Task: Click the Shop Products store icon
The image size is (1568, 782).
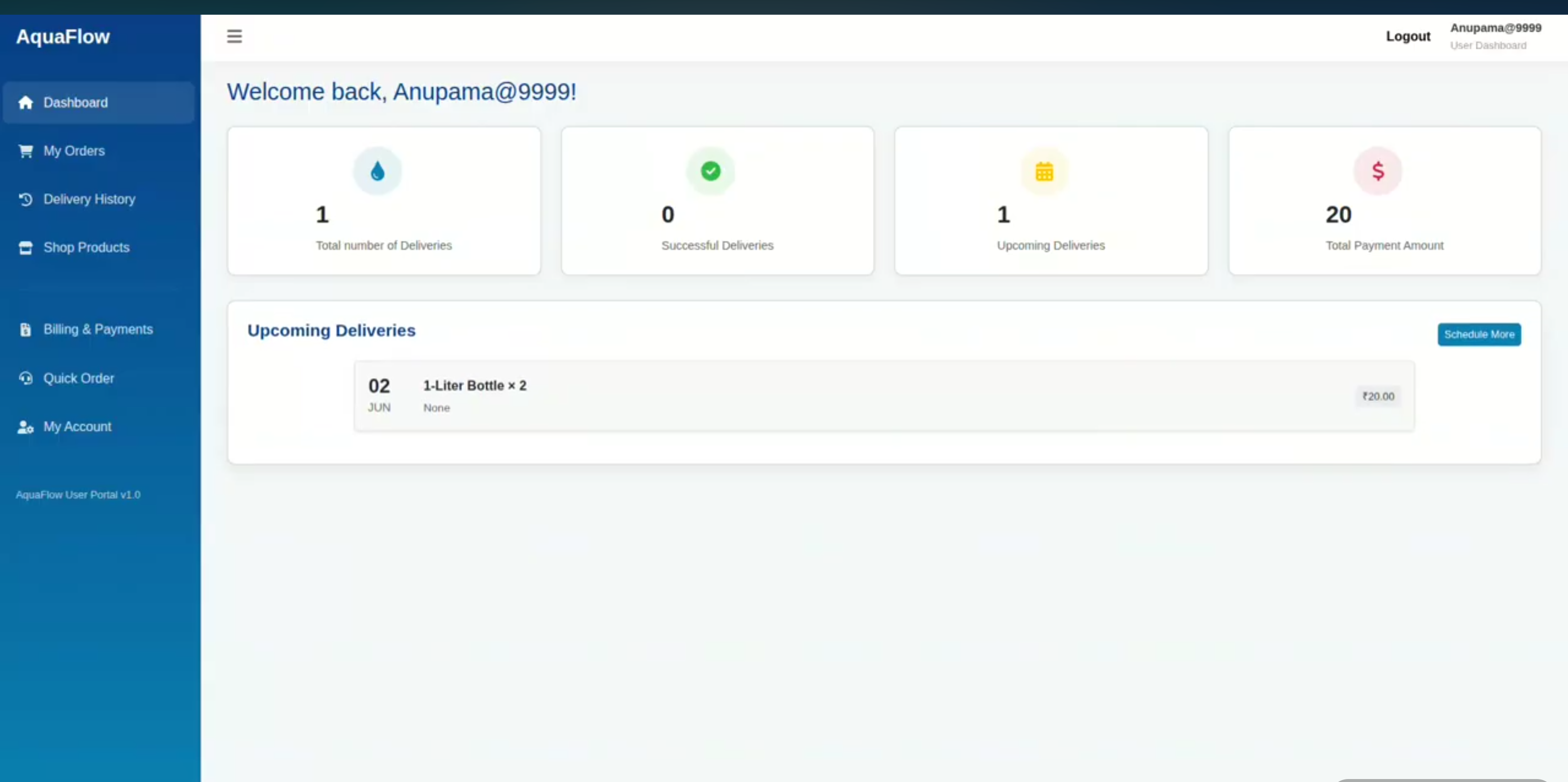Action: [25, 248]
